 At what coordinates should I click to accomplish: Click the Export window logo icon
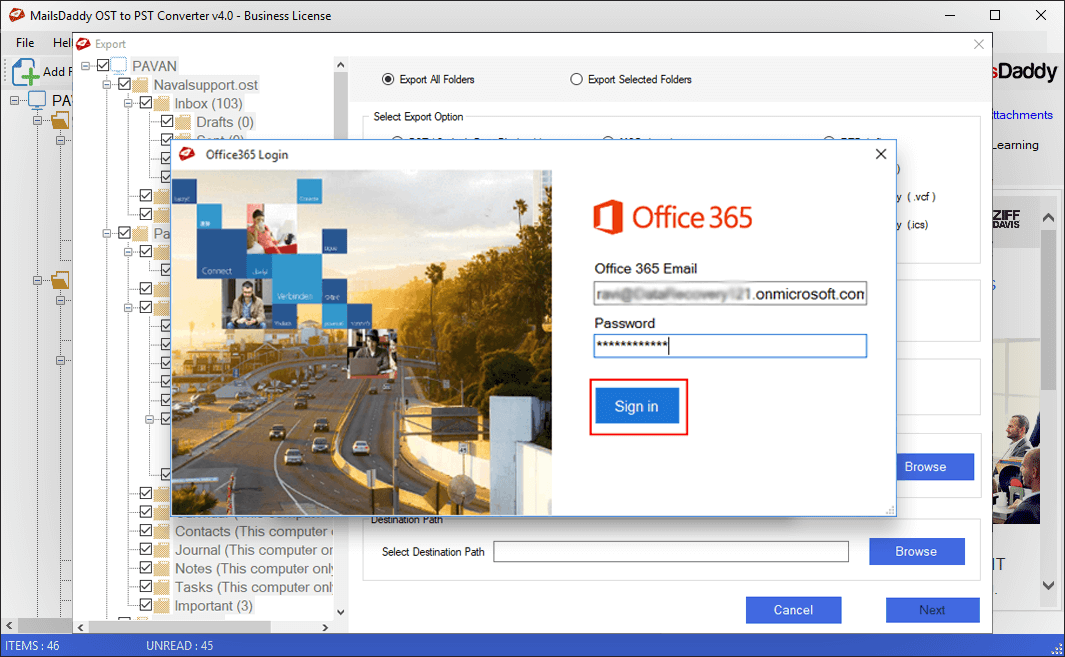[x=84, y=44]
